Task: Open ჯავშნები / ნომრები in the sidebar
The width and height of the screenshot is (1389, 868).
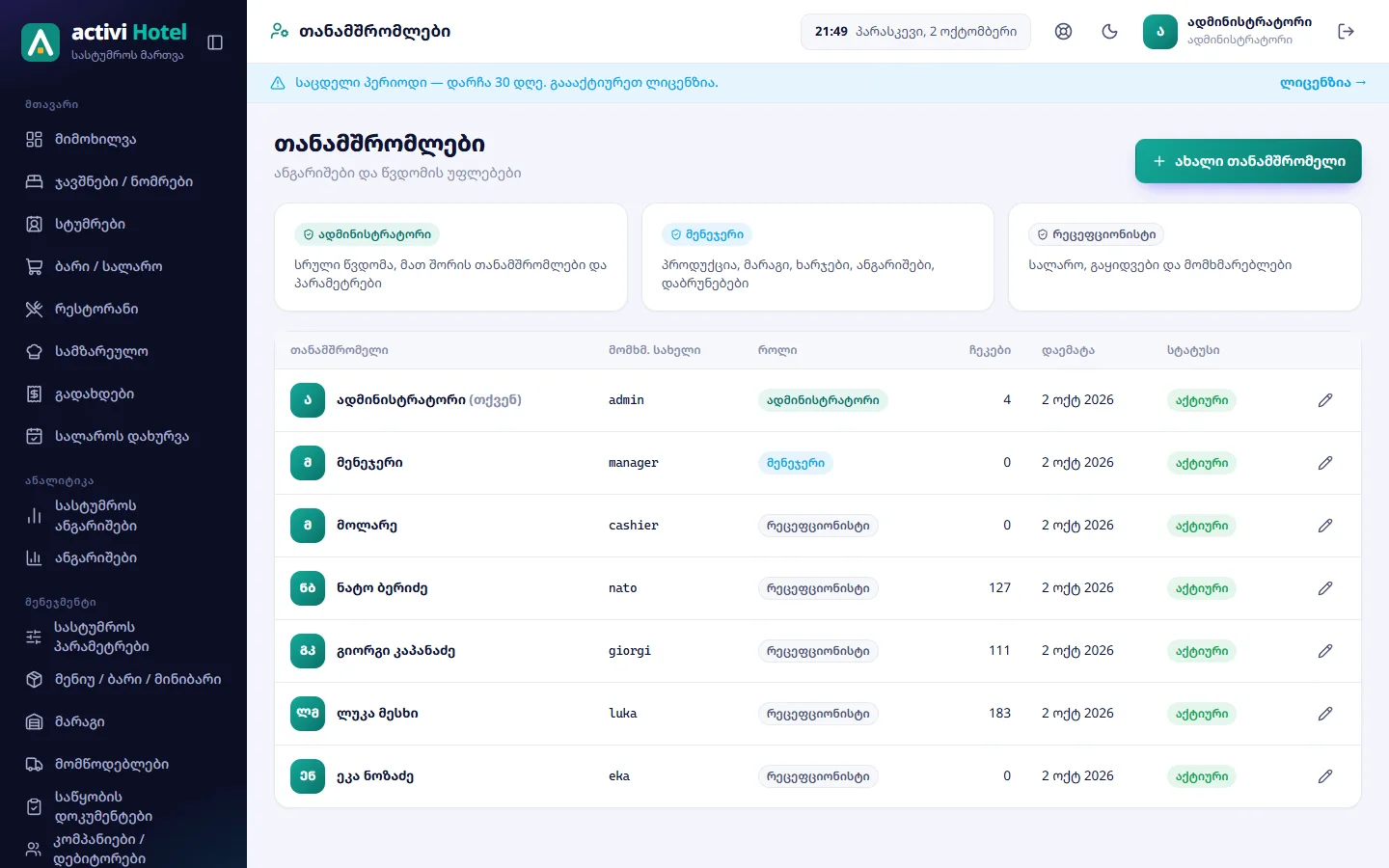Action: pos(123,181)
